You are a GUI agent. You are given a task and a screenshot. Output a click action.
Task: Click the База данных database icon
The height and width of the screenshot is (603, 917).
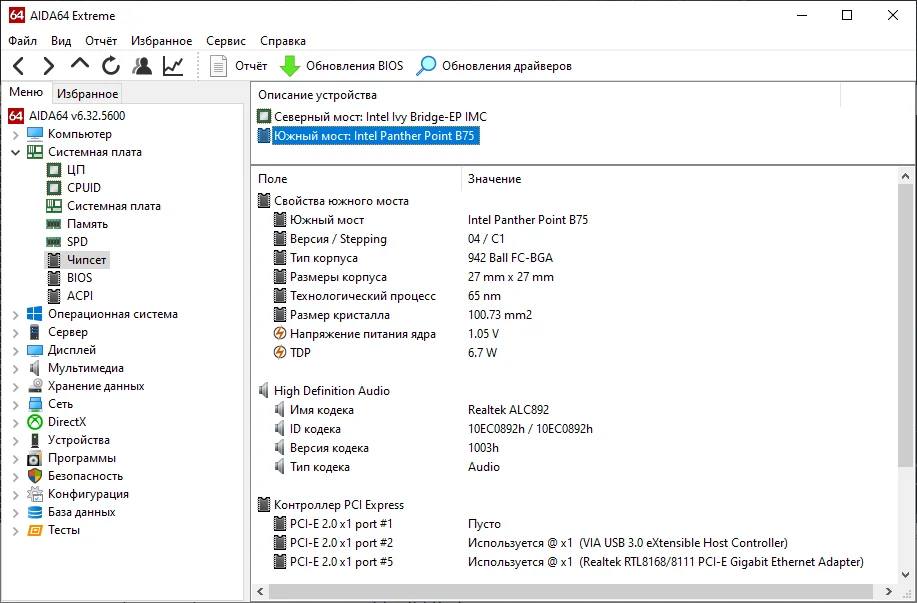[x=35, y=512]
